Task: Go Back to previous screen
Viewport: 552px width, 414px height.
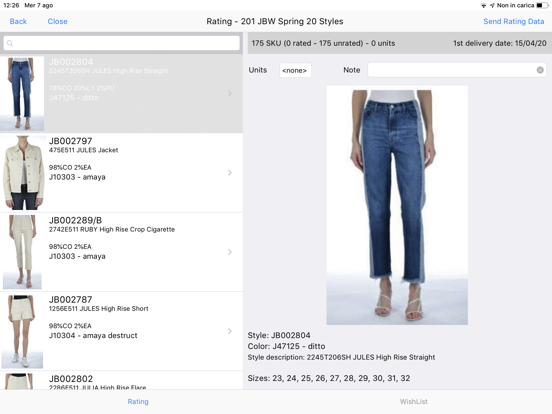Action: pyautogui.click(x=18, y=21)
